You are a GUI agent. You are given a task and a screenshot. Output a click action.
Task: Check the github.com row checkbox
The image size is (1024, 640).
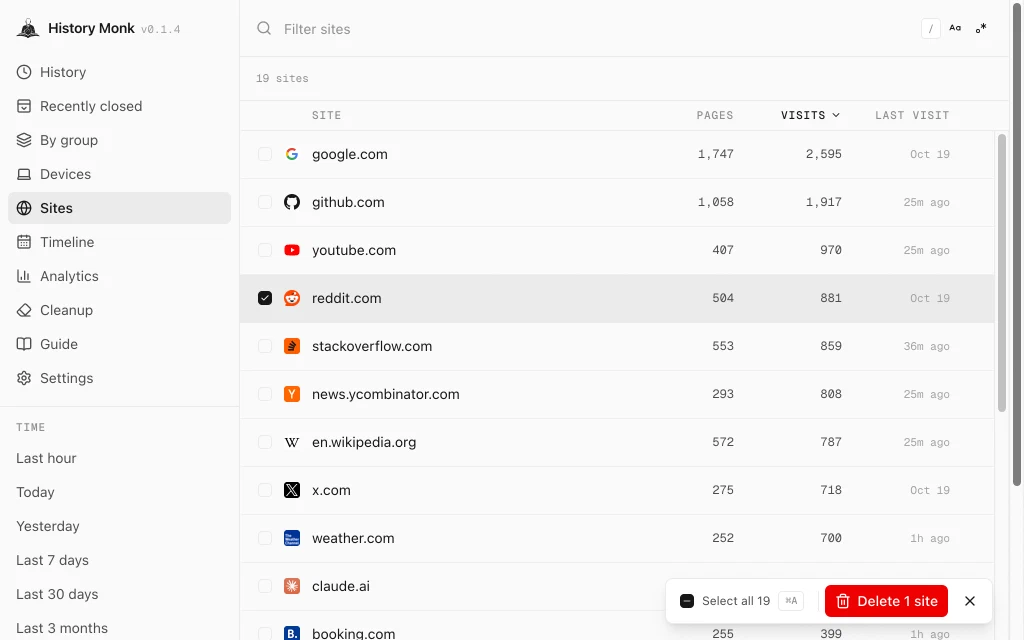(x=264, y=202)
